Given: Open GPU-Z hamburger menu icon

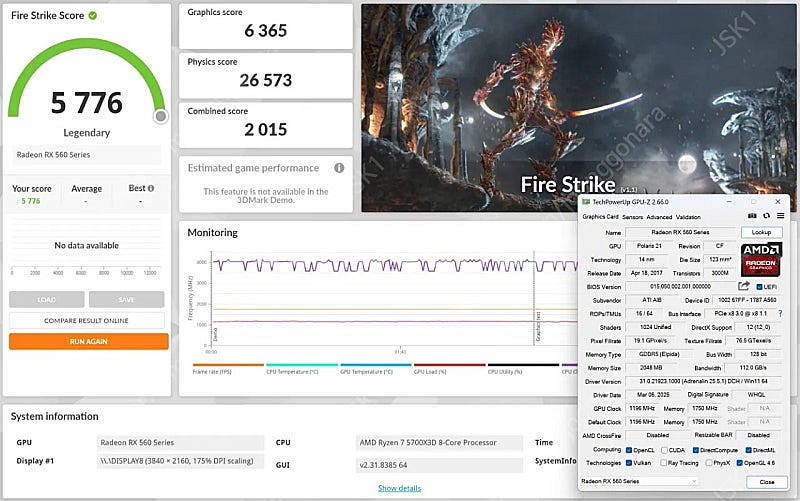Looking at the screenshot, I should tap(781, 216).
